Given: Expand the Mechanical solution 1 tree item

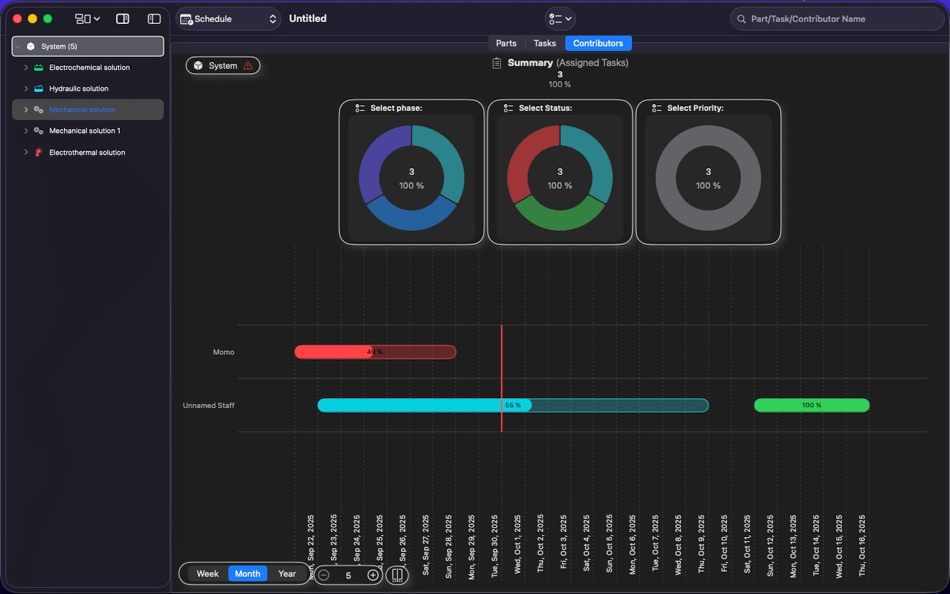Looking at the screenshot, I should coord(25,131).
